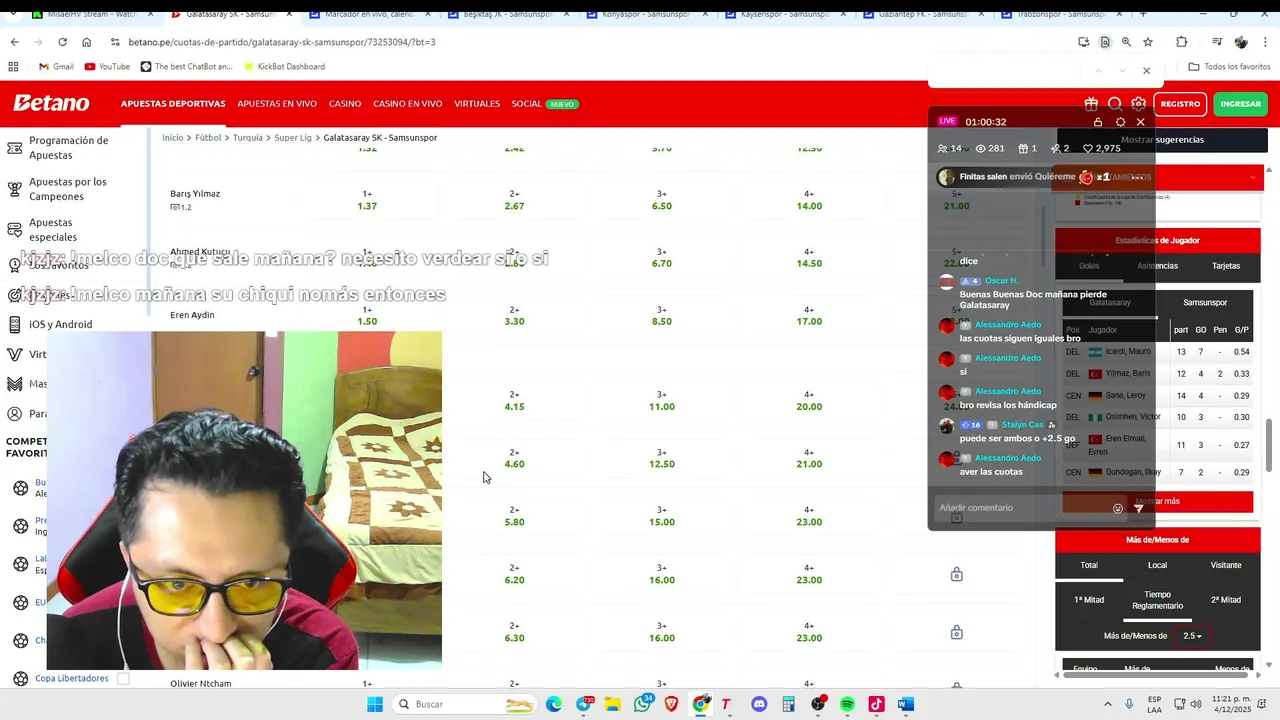
Task: Click the find bar next-result arrow
Action: click(x=1122, y=71)
